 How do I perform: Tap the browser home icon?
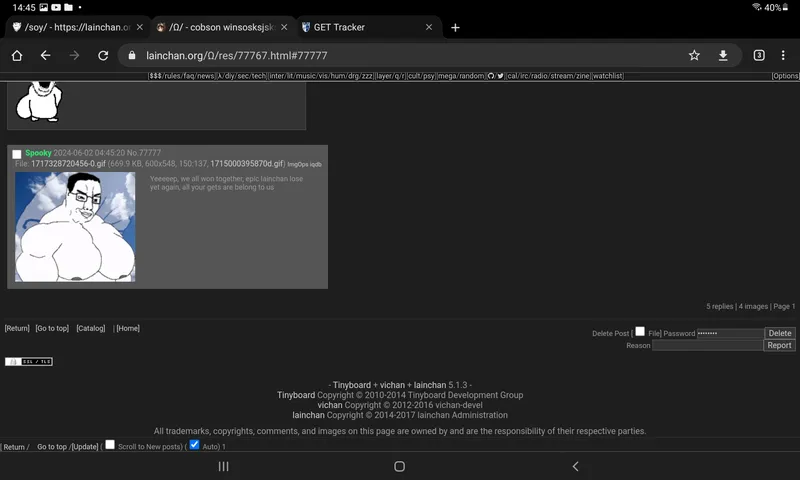pyautogui.click(x=17, y=56)
